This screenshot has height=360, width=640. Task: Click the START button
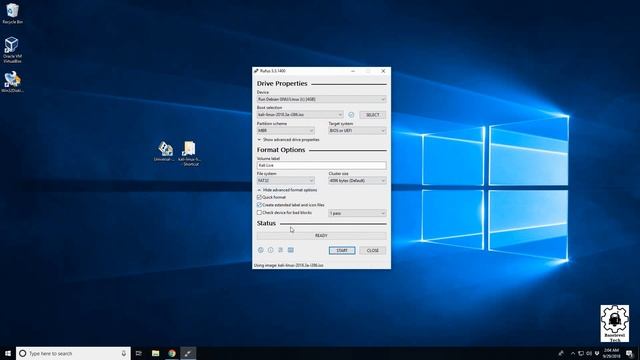point(342,250)
